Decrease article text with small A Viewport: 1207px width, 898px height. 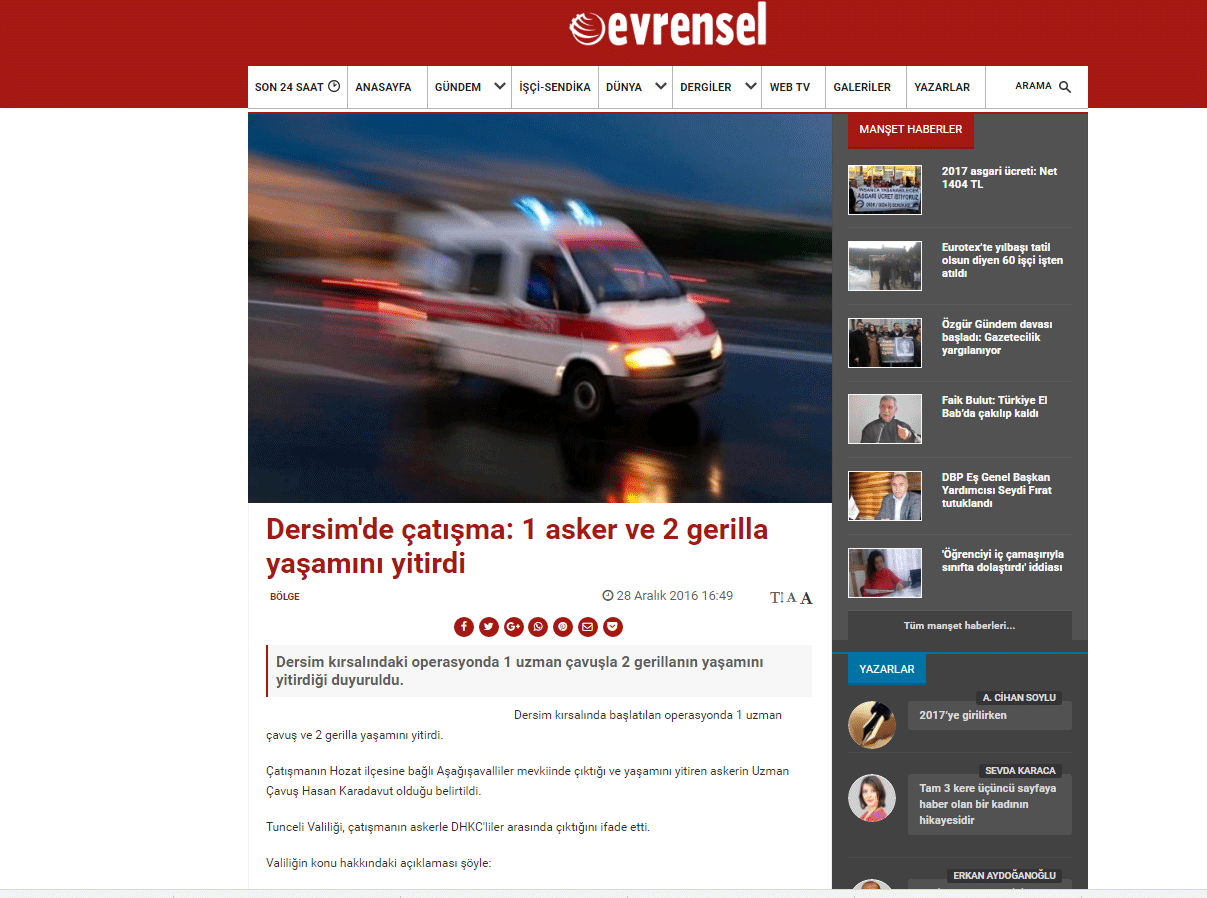coord(791,598)
